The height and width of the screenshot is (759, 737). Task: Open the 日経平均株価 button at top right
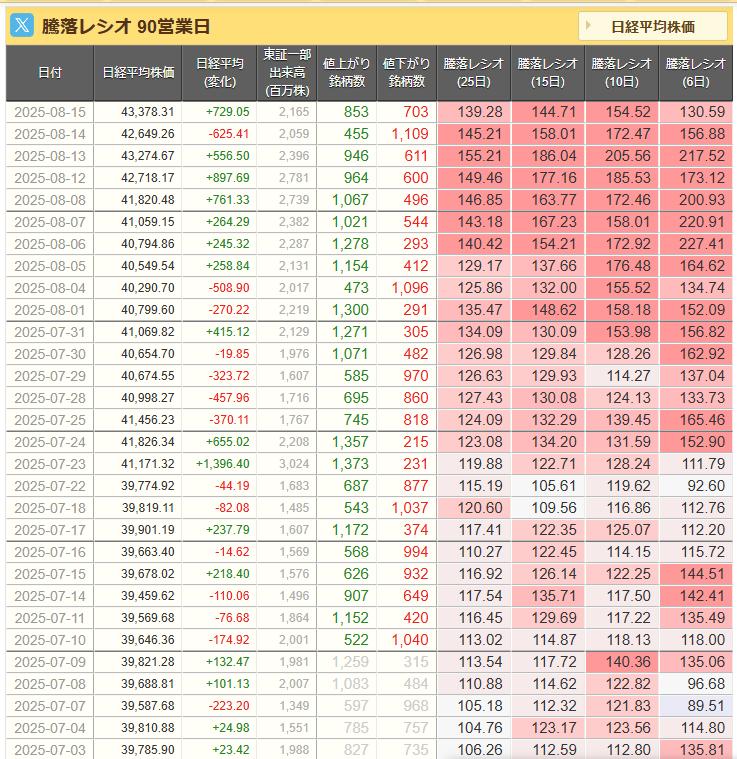coord(653,26)
